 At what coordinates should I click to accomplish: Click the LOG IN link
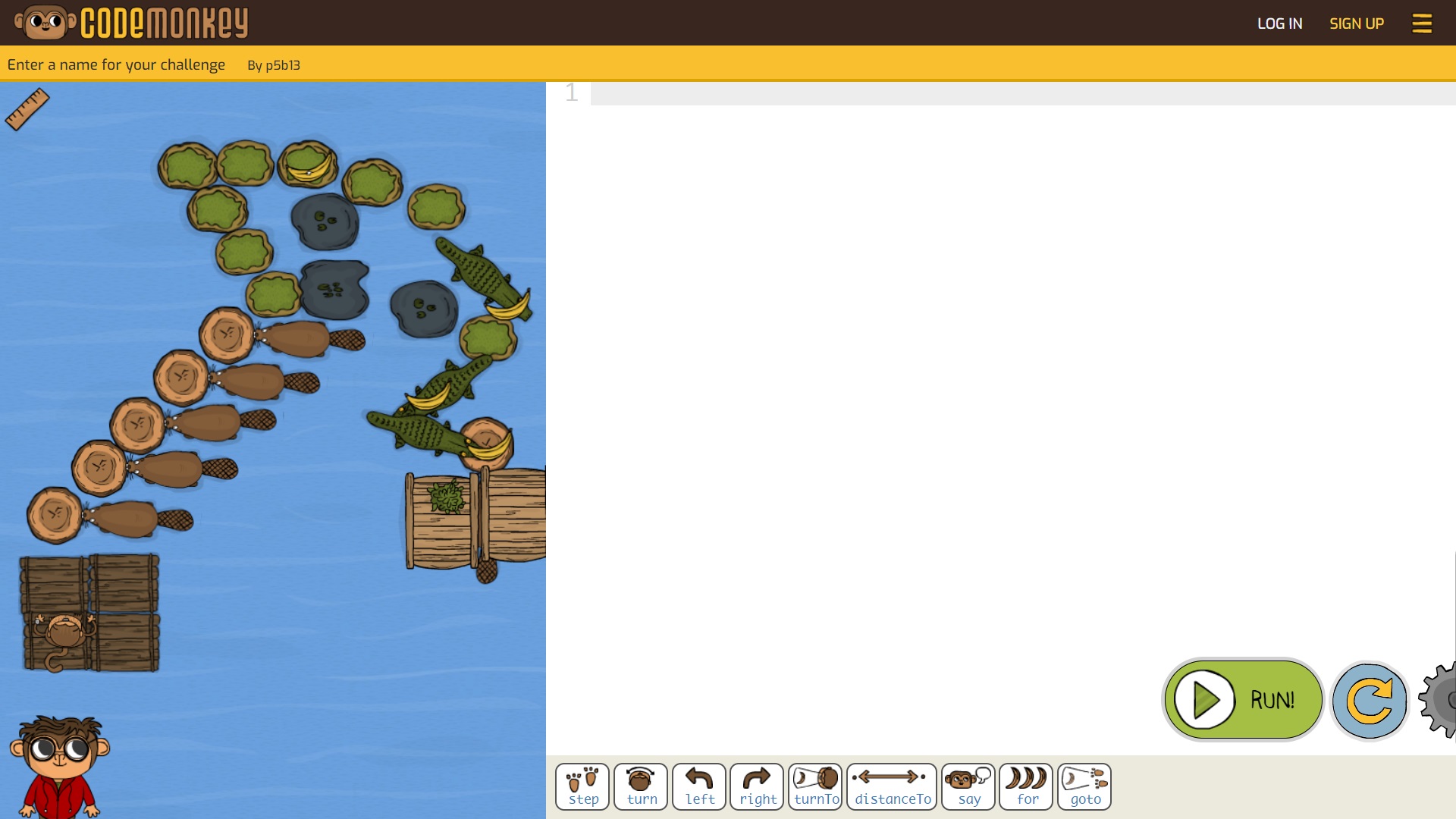coord(1279,24)
